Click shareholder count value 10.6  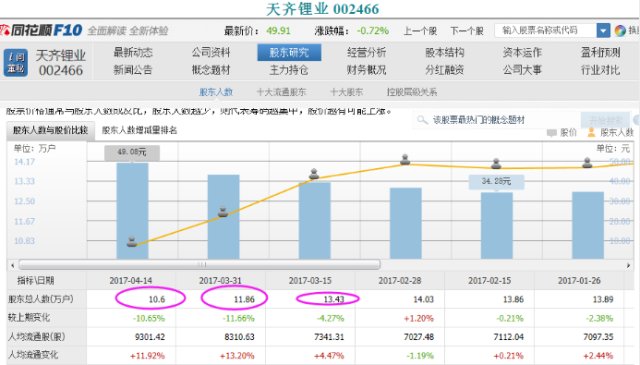[x=157, y=300]
